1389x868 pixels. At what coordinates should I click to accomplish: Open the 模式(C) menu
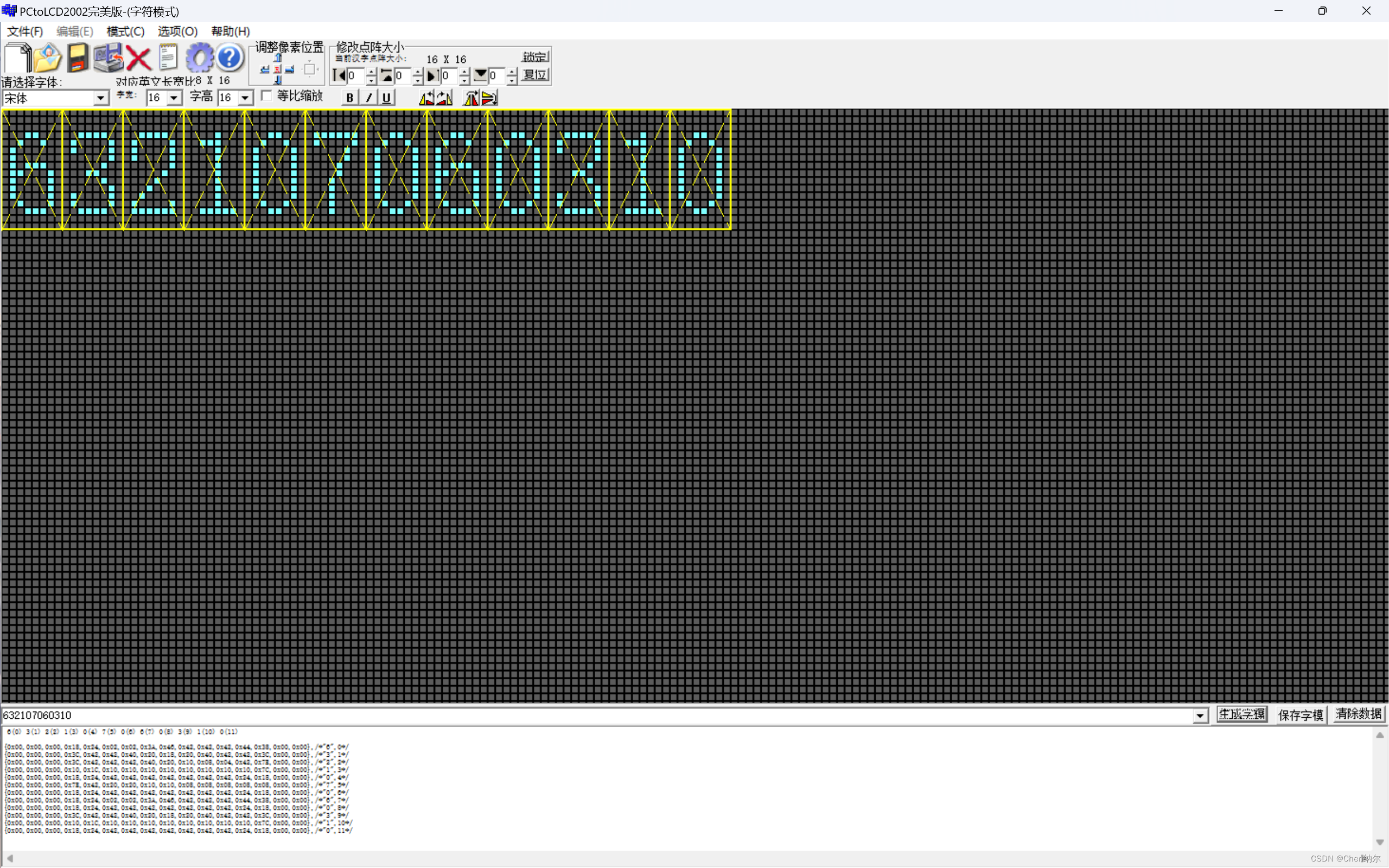(125, 31)
